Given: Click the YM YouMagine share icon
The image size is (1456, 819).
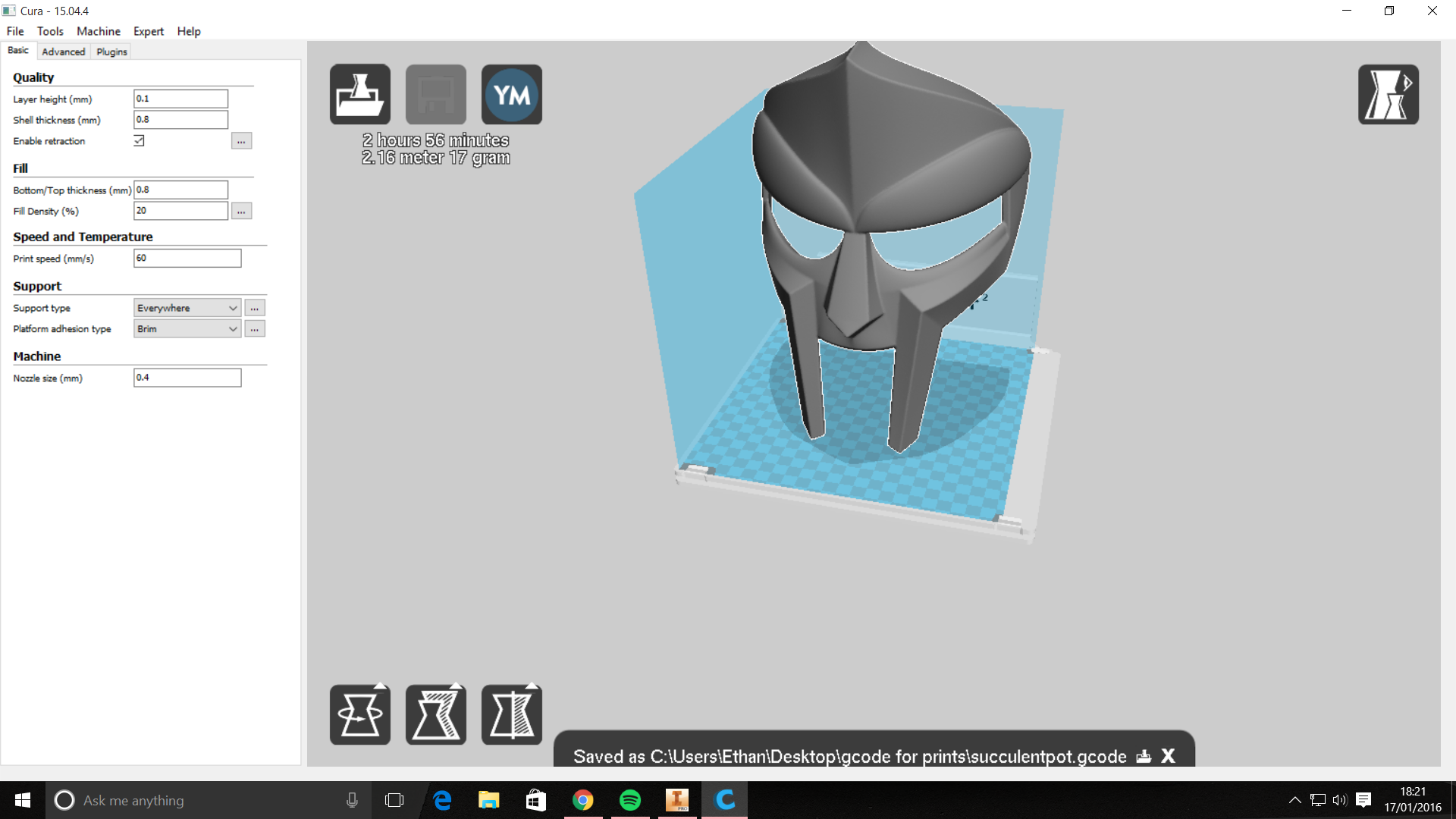Looking at the screenshot, I should [x=512, y=95].
